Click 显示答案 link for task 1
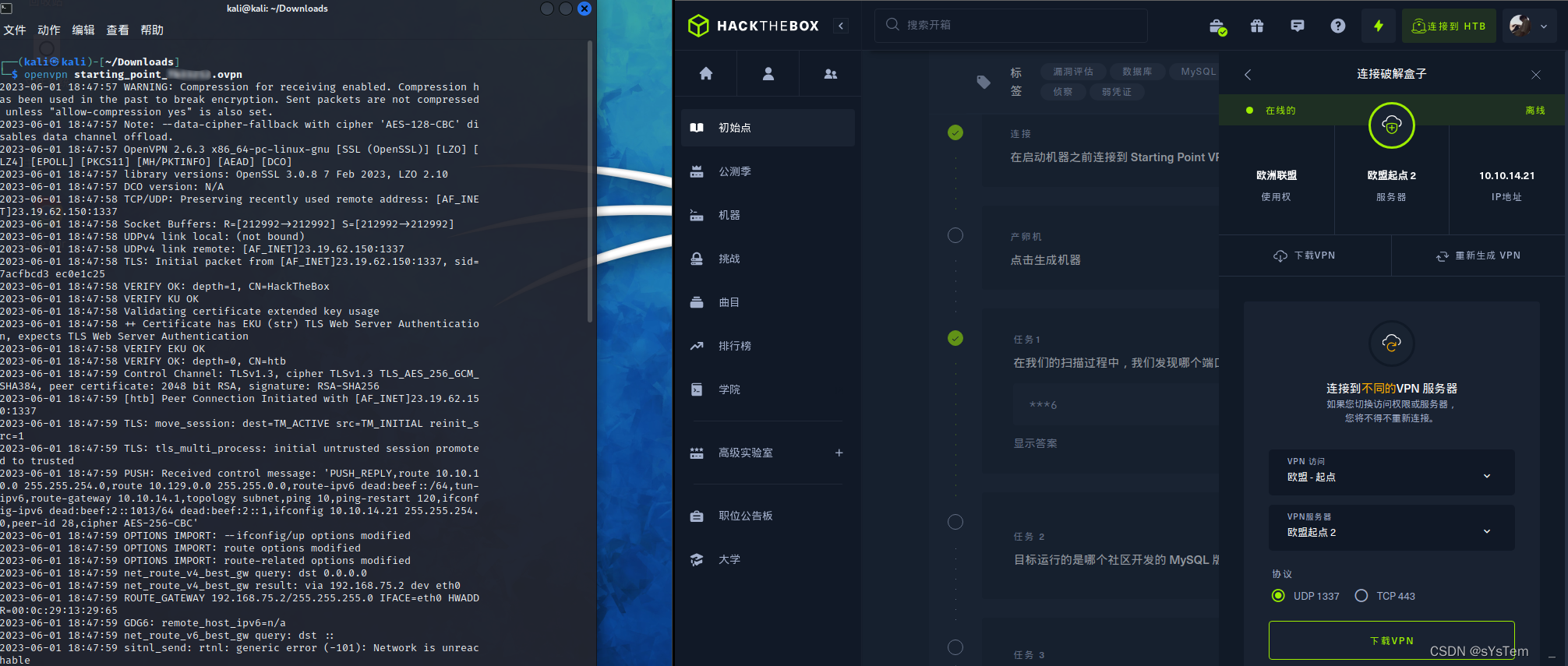The image size is (1568, 666). (x=1036, y=443)
